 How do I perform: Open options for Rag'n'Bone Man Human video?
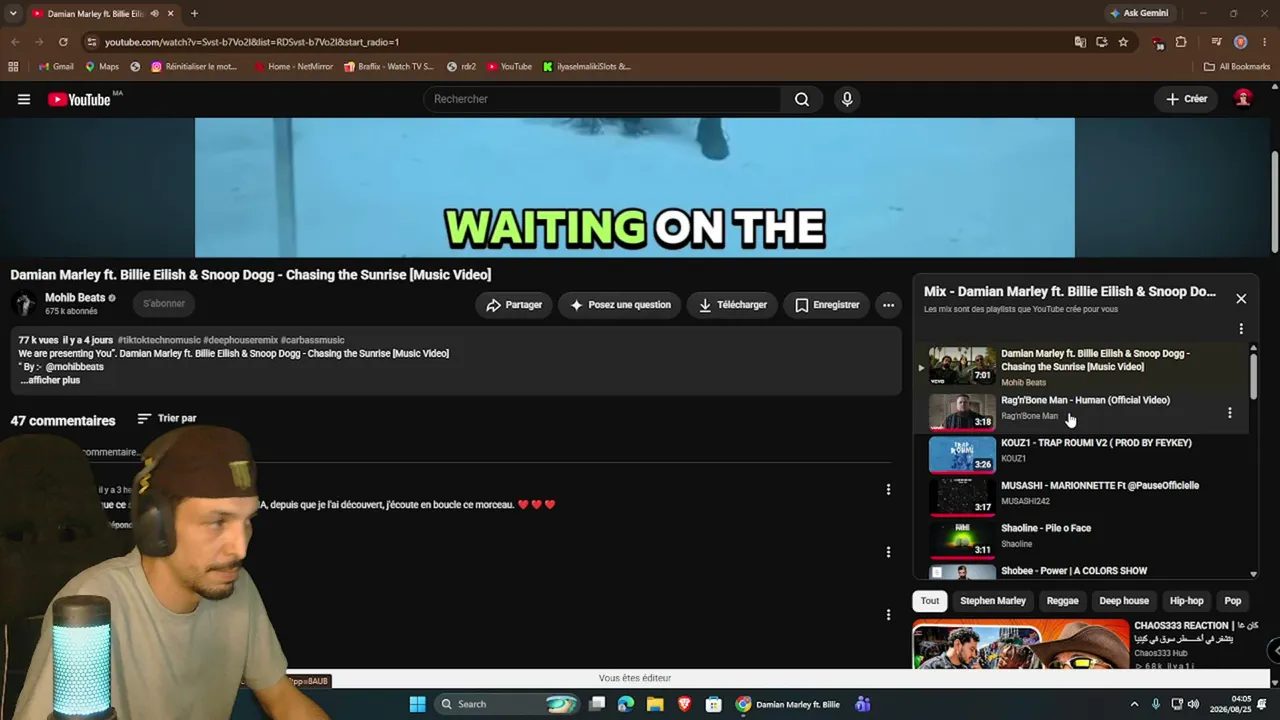[x=1229, y=412]
